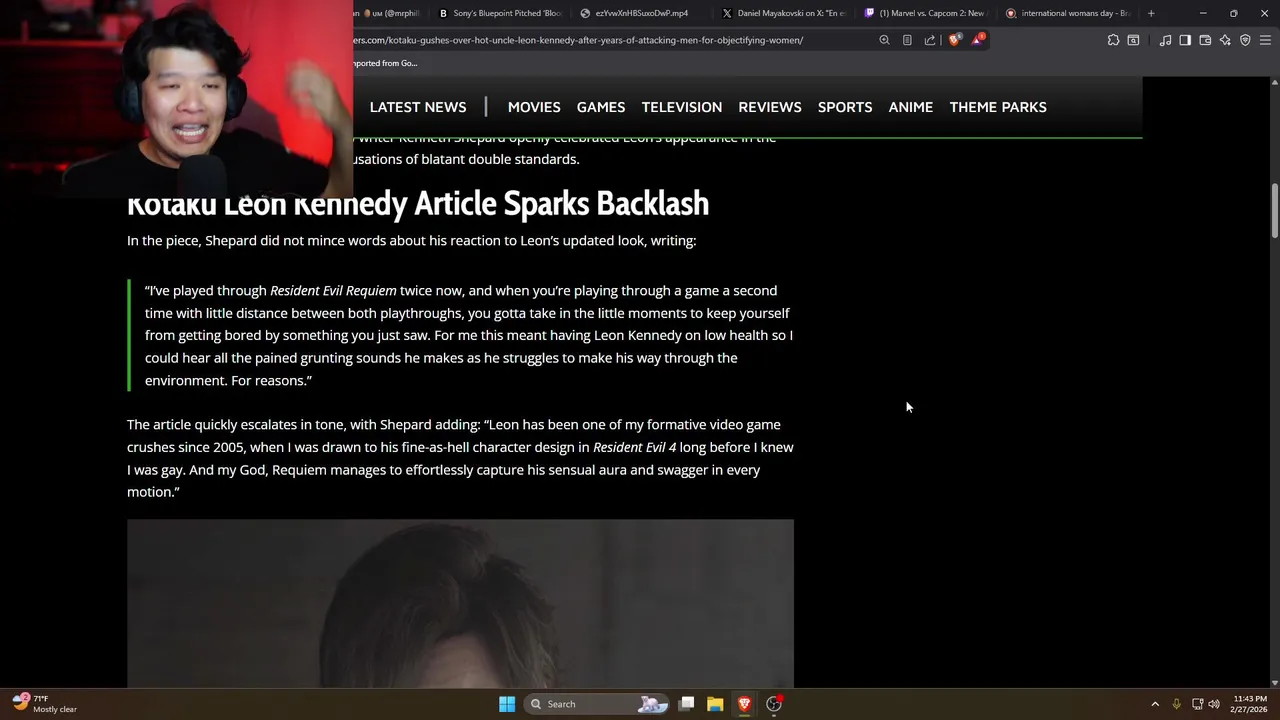Open OBS Studio icon on taskbar
1280x720 pixels.
click(x=774, y=704)
